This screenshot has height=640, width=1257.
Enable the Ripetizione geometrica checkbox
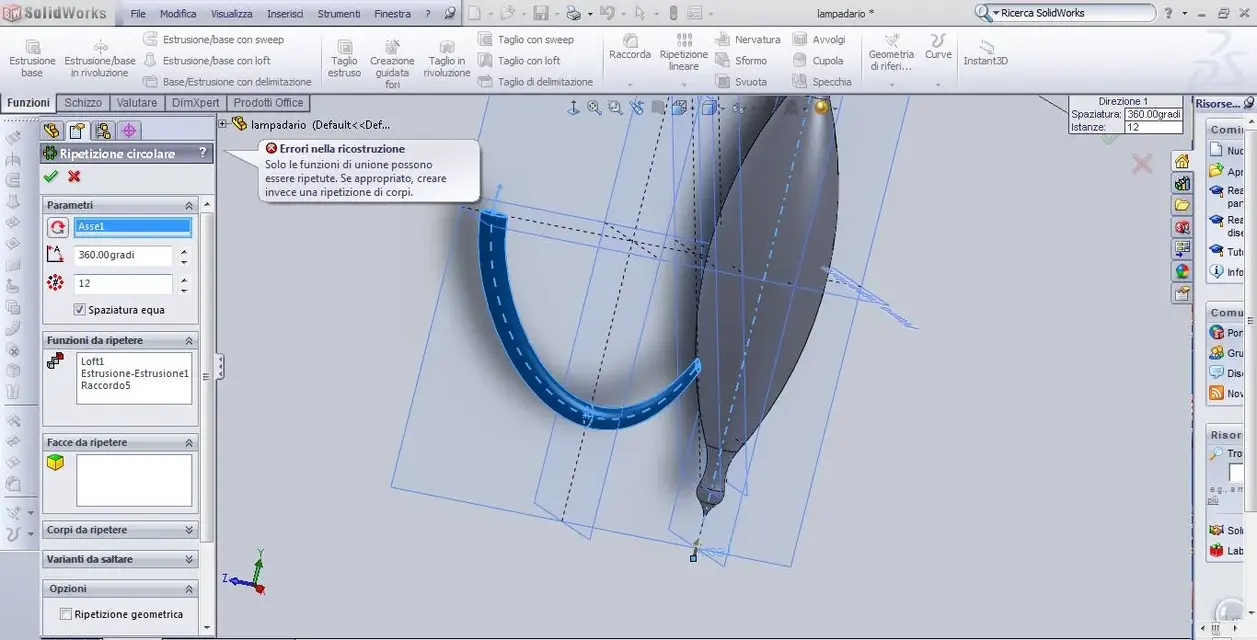coord(66,614)
